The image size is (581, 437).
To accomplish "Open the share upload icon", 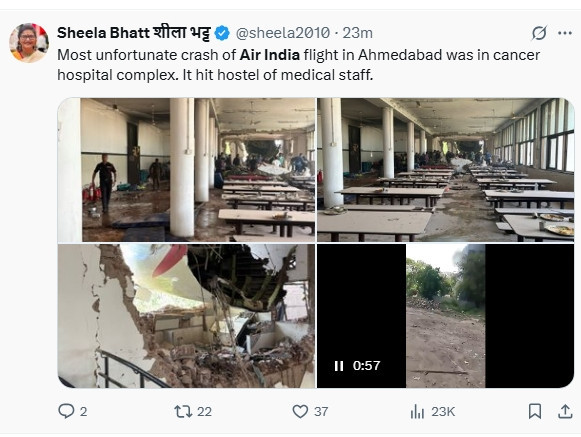I will click(x=565, y=411).
